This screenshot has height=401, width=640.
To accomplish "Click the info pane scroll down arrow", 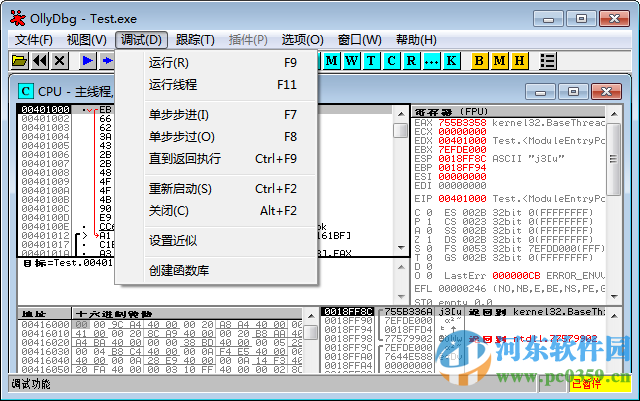I will [x=401, y=297].
